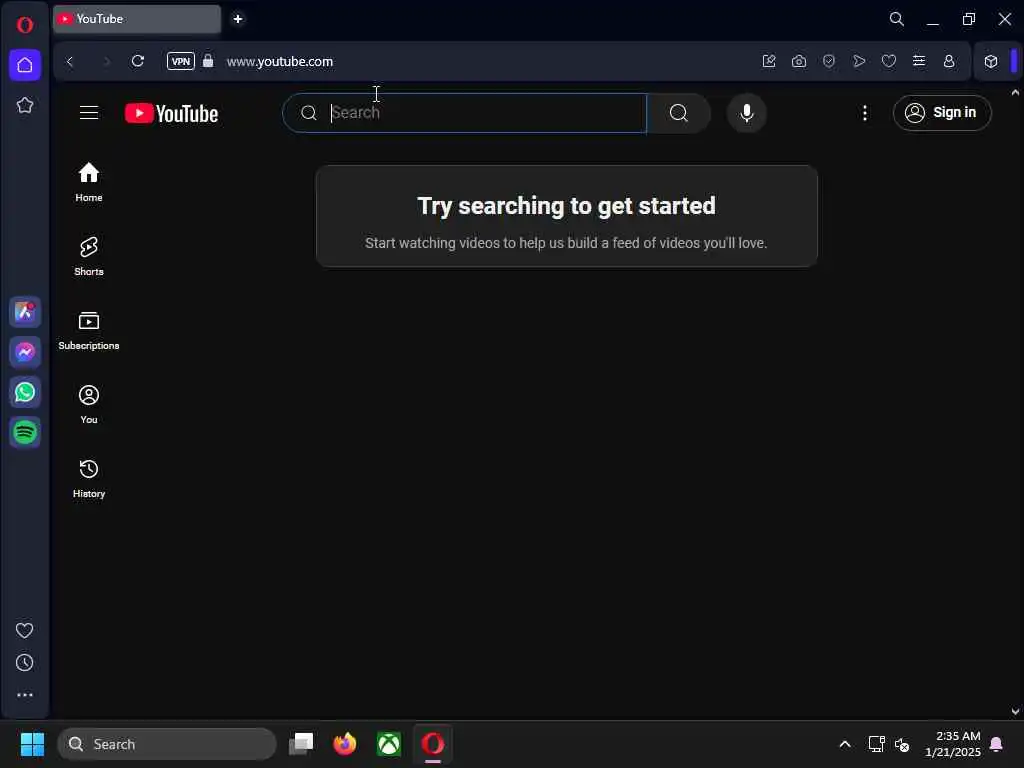The height and width of the screenshot is (768, 1024).
Task: Open Easy Setup sliders icon
Action: coord(919,61)
